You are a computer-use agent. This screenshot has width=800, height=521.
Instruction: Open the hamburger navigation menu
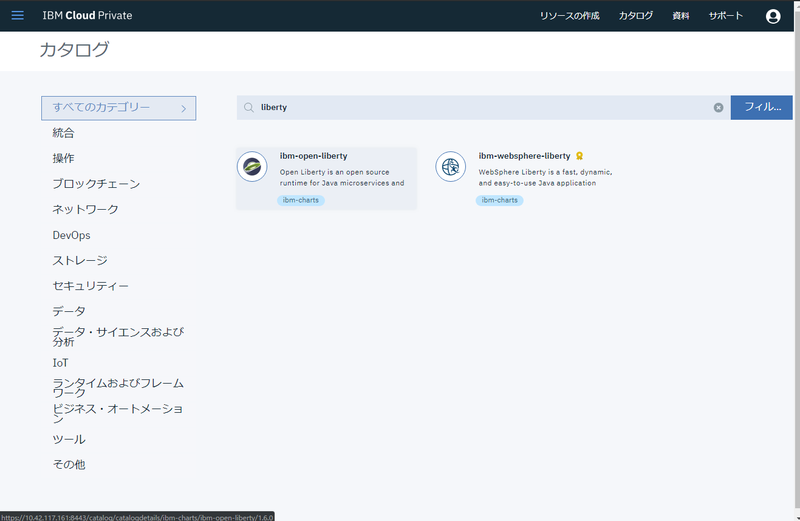pos(17,15)
